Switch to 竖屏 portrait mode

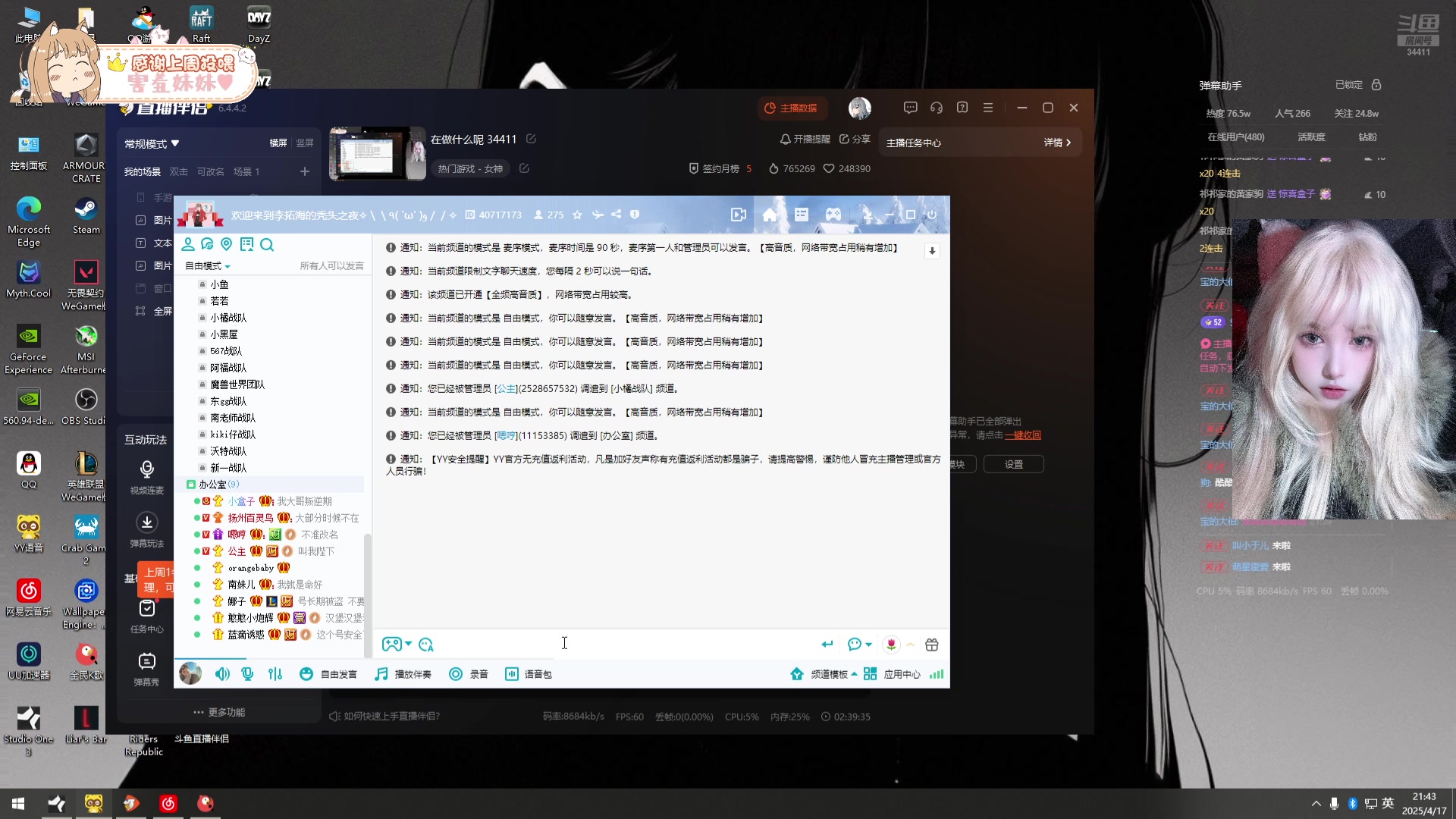[304, 143]
